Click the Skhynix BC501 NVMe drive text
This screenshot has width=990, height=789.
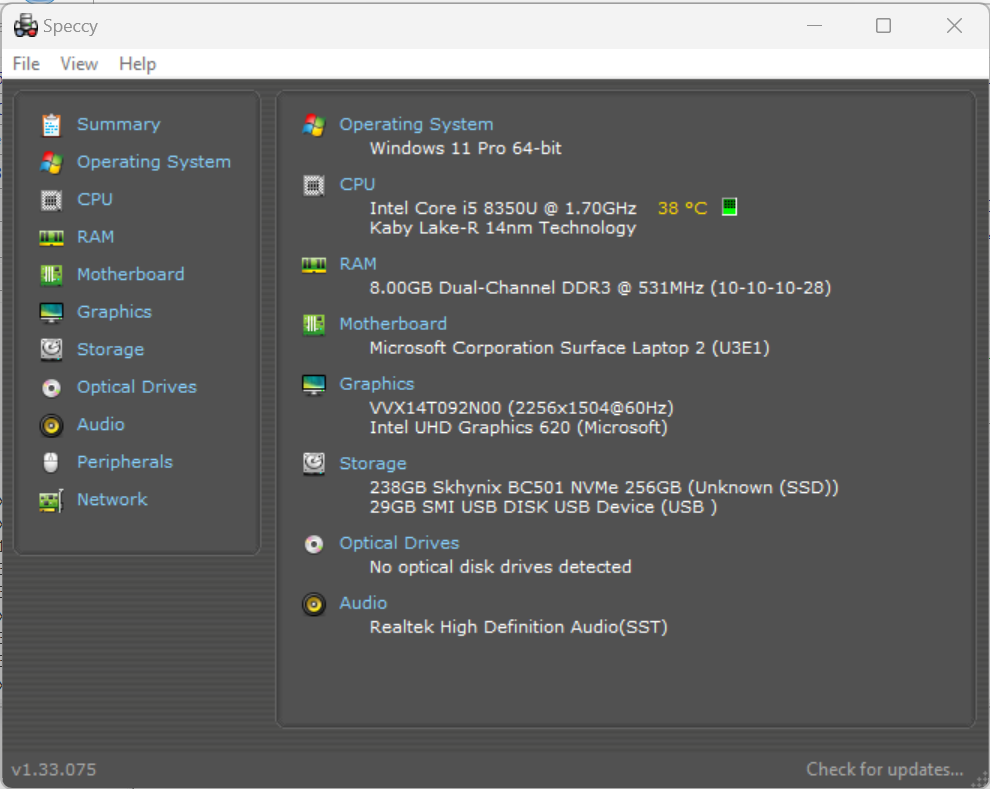coord(604,487)
